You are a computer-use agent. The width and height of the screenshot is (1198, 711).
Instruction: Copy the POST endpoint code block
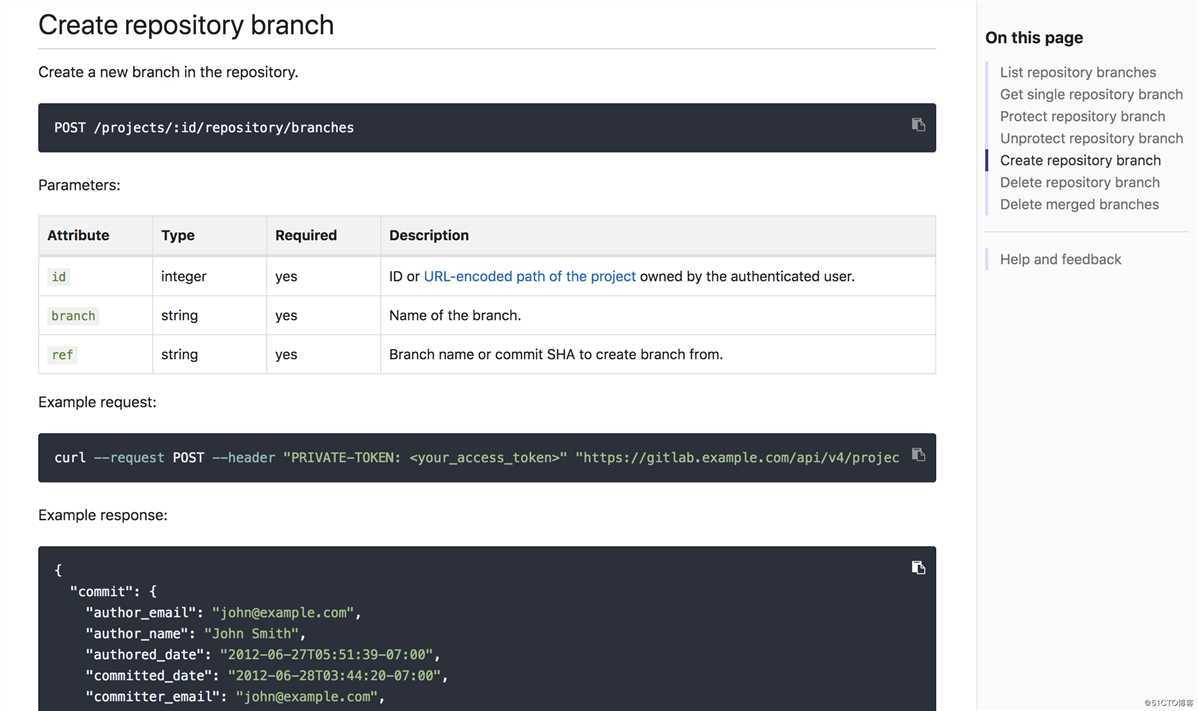(x=918, y=124)
